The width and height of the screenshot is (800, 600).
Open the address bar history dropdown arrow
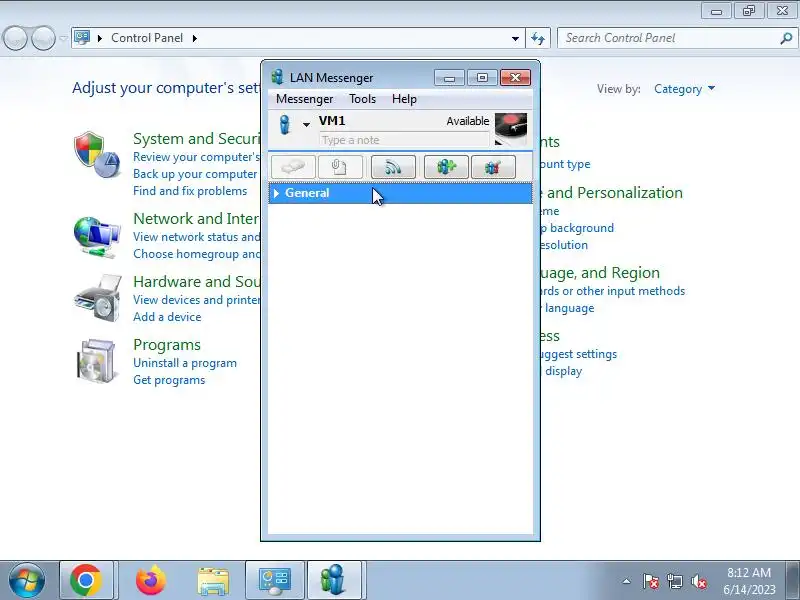tap(515, 38)
